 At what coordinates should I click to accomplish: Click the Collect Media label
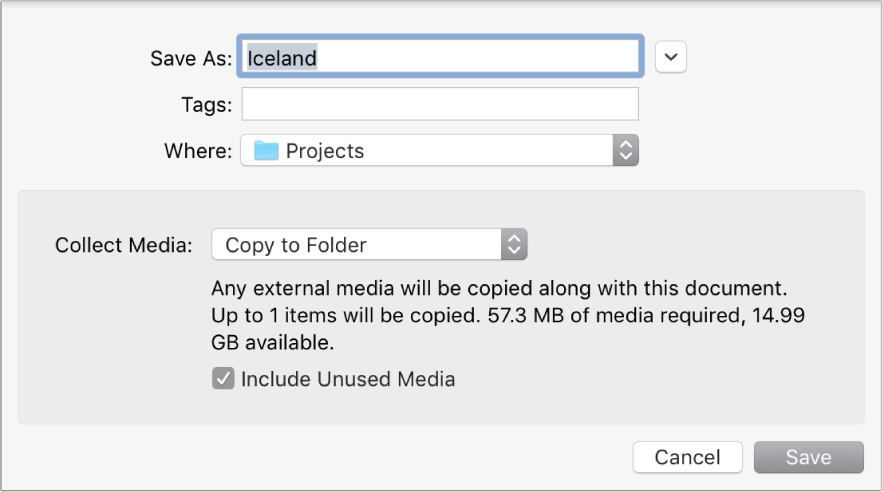coord(123,245)
